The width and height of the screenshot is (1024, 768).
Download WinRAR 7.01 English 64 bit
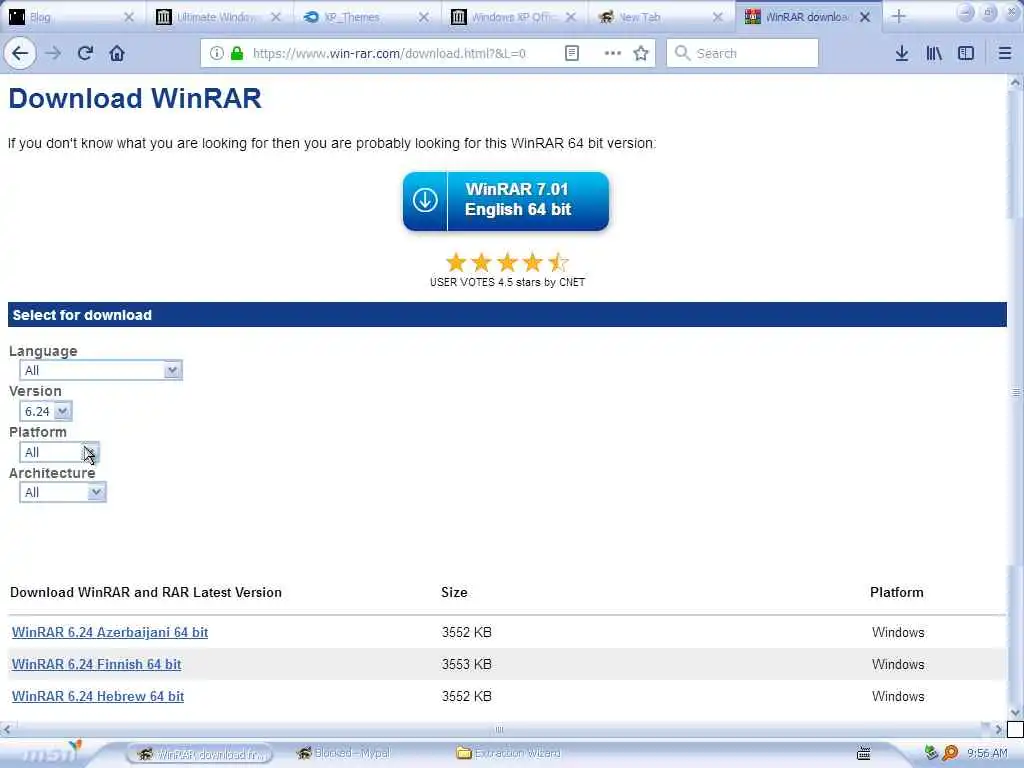click(505, 201)
